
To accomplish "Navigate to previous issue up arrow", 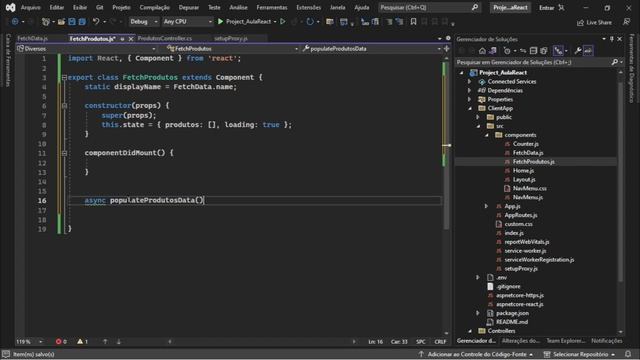I will [x=105, y=342].
